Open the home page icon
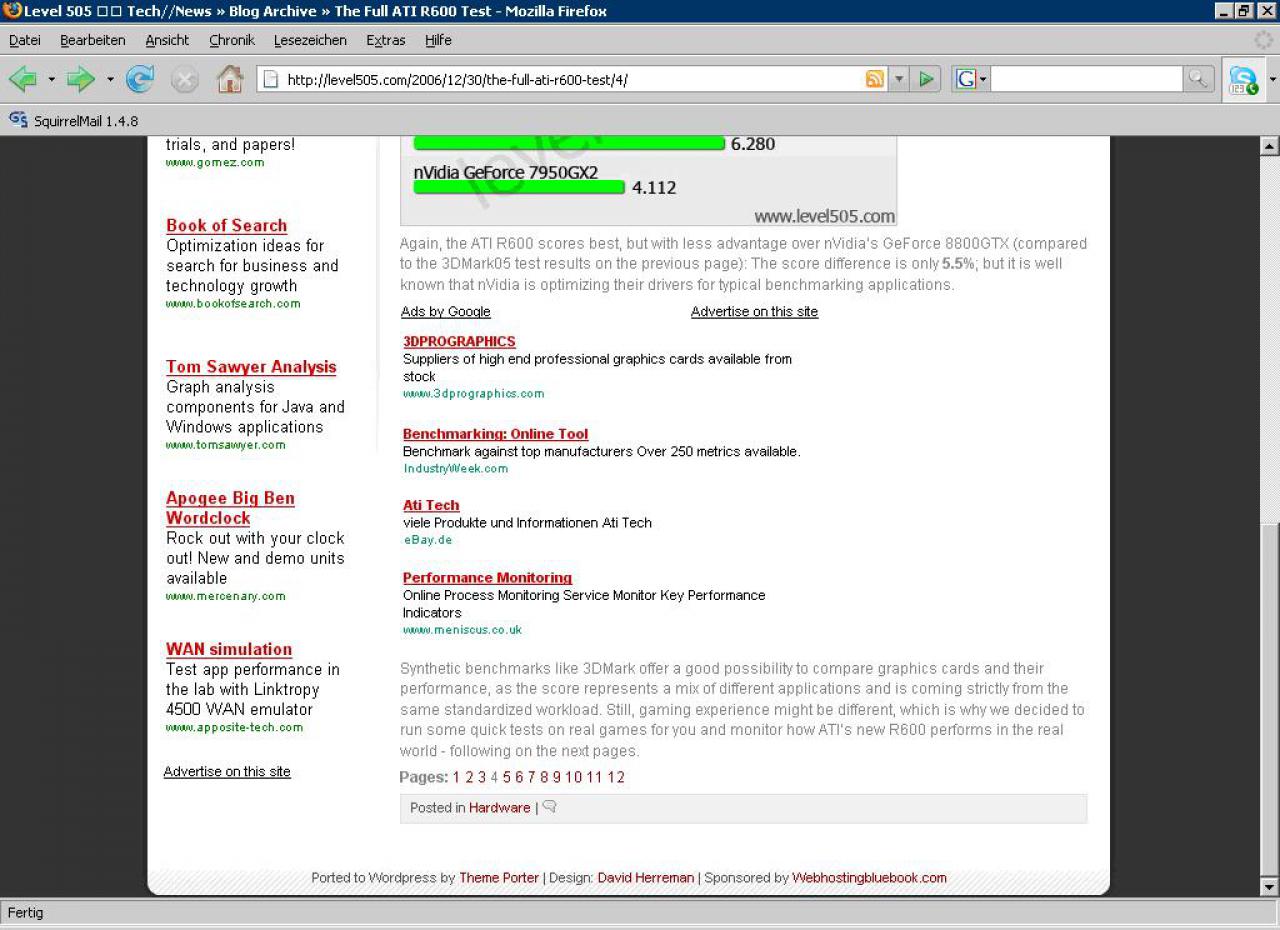Image resolution: width=1280 pixels, height=930 pixels. pos(230,79)
